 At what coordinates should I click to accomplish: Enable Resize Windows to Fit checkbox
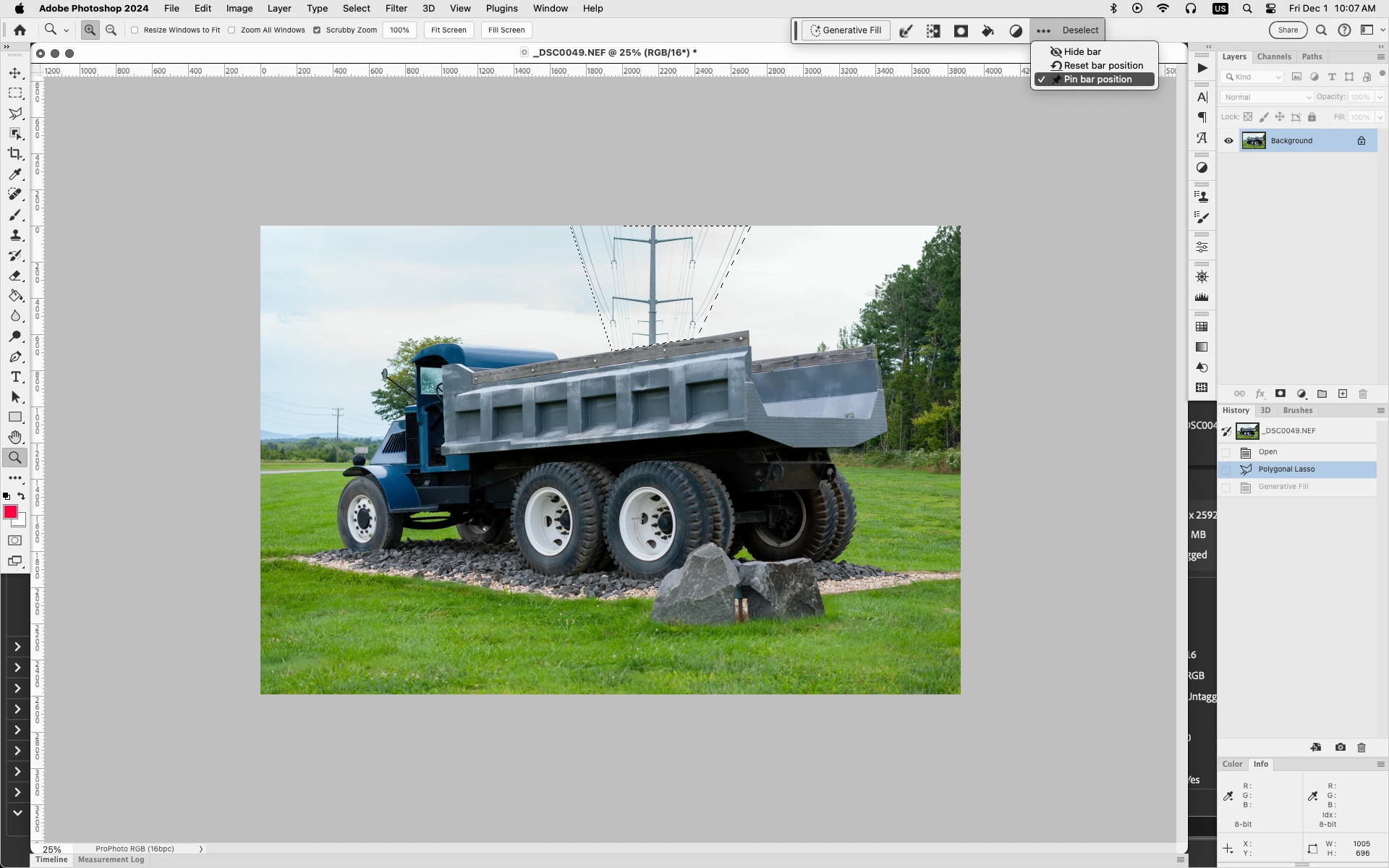135,30
